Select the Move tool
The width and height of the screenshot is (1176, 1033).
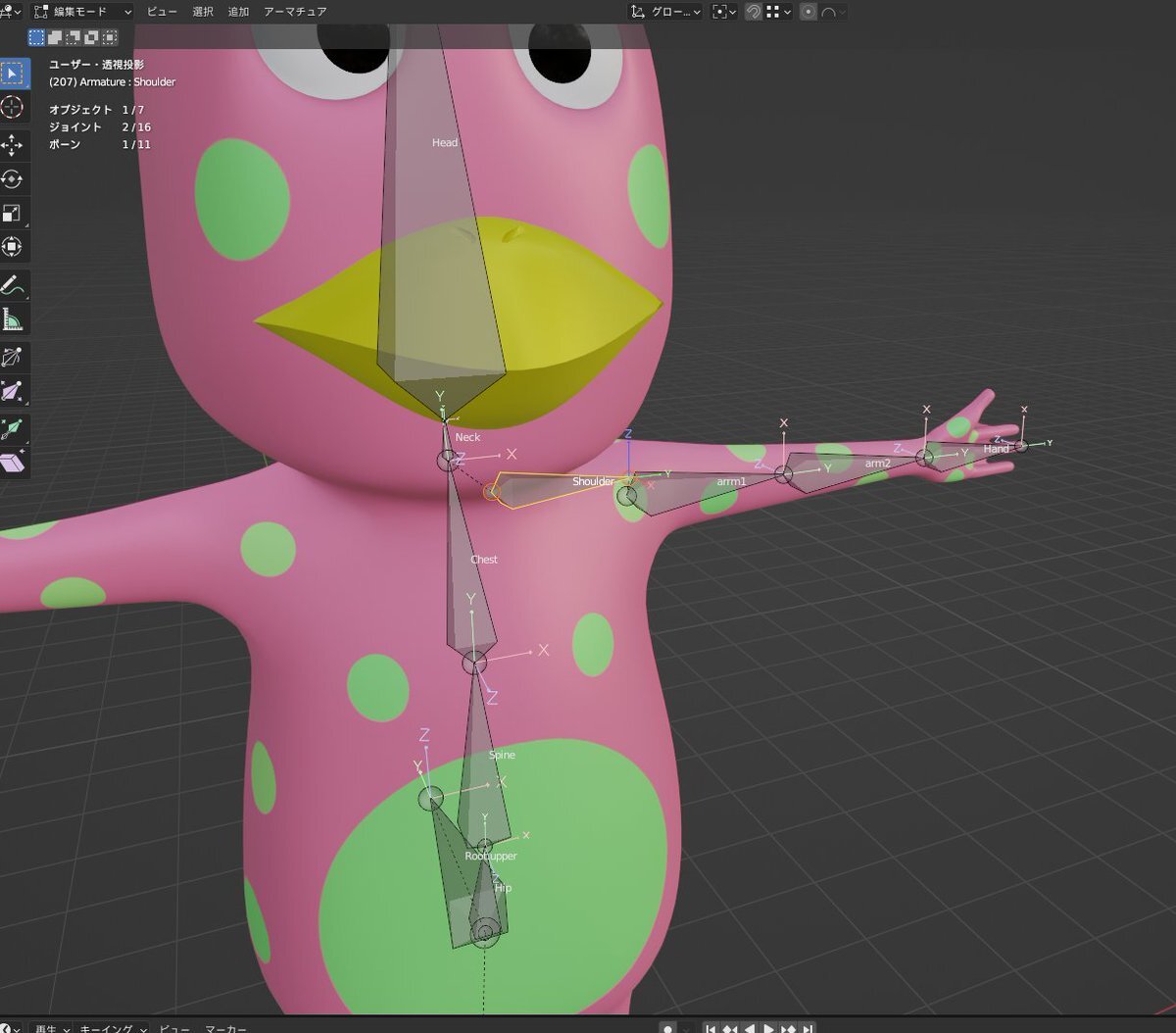coord(13,146)
